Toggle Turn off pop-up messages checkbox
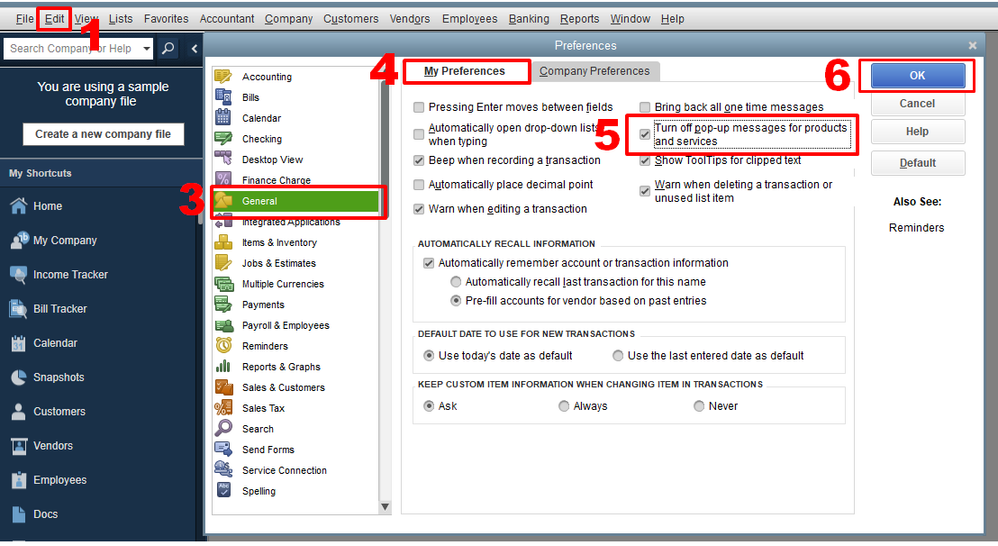This screenshot has width=998, height=546. 645,134
